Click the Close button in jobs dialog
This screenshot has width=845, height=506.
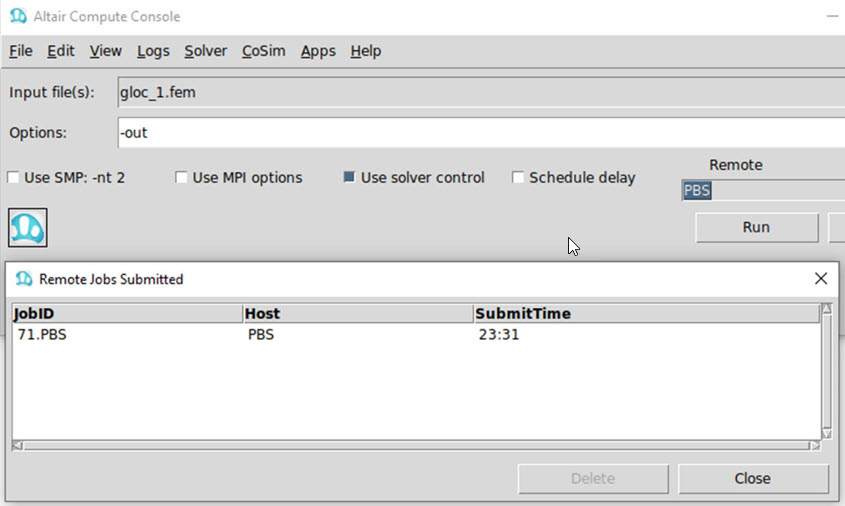(x=753, y=478)
